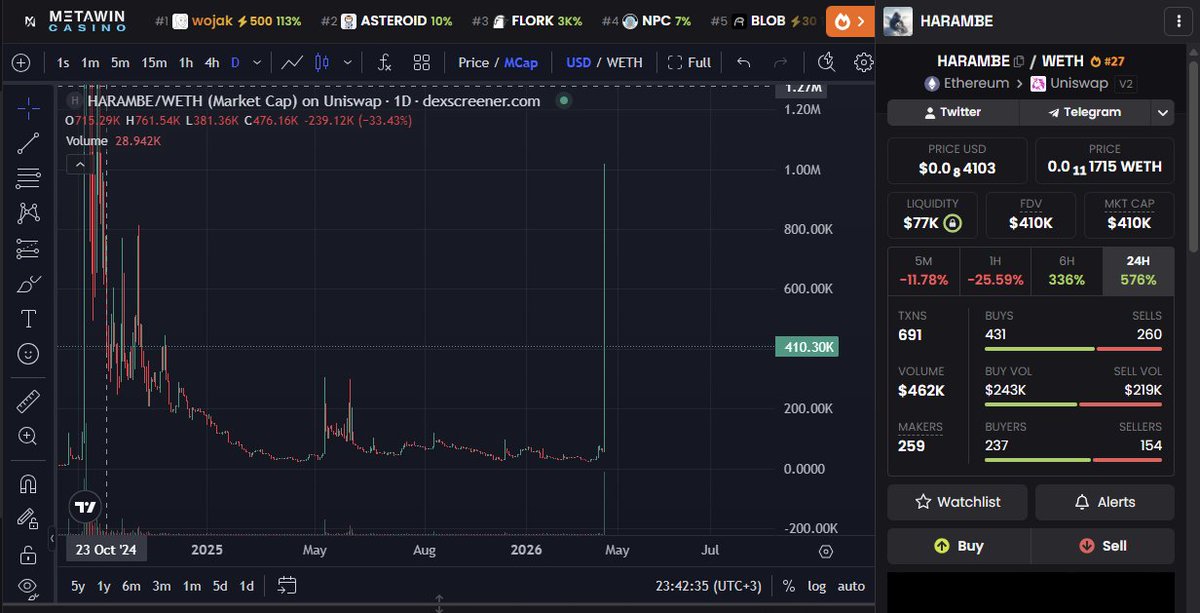Open trending token #2 ASTEROID
Screen dimensions: 1200x613
pos(387,21)
